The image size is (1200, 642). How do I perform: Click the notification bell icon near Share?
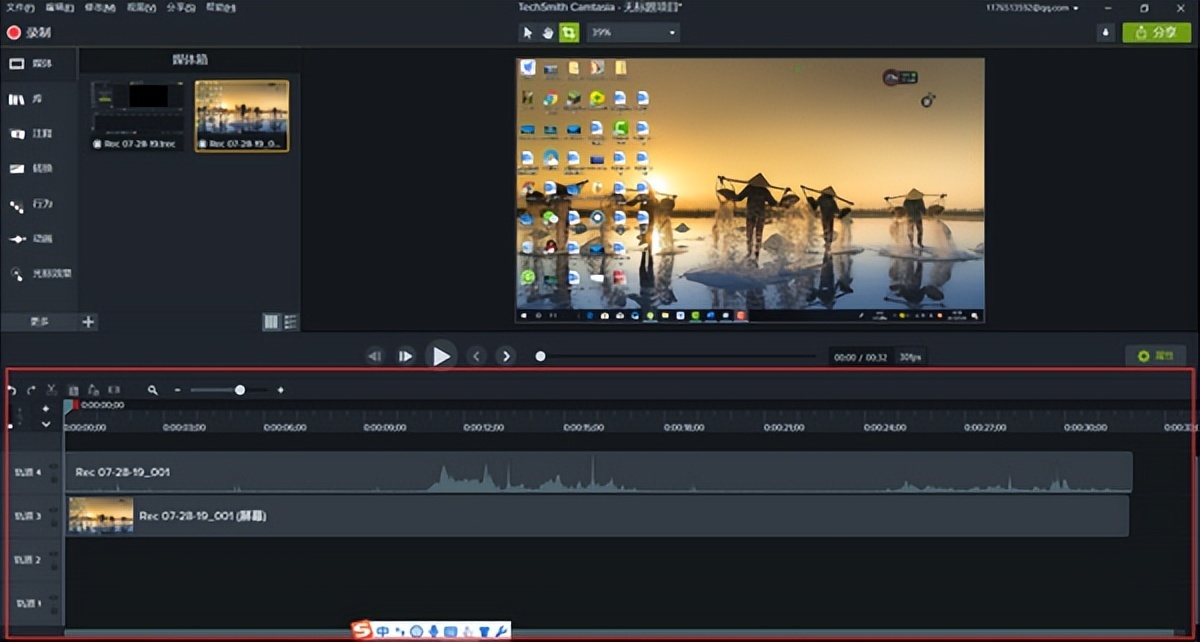click(1105, 32)
